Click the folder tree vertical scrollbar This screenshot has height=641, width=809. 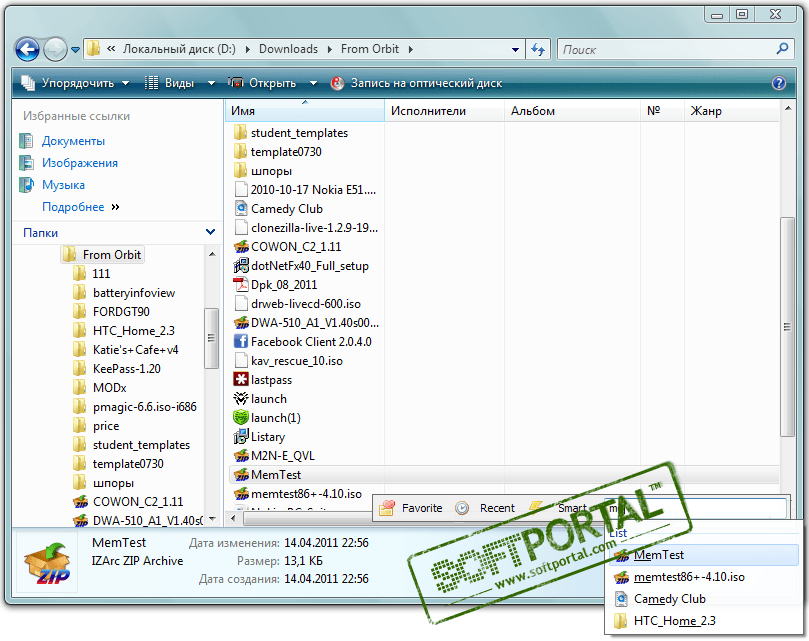(x=211, y=339)
